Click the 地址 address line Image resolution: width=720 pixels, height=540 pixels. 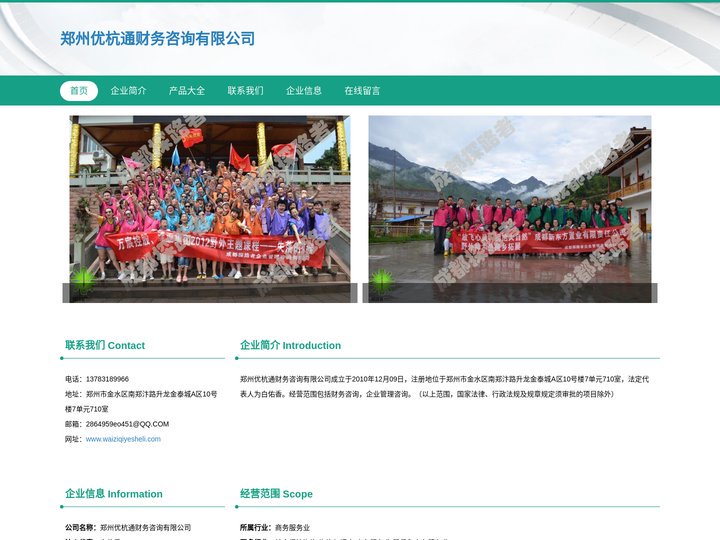pos(141,401)
